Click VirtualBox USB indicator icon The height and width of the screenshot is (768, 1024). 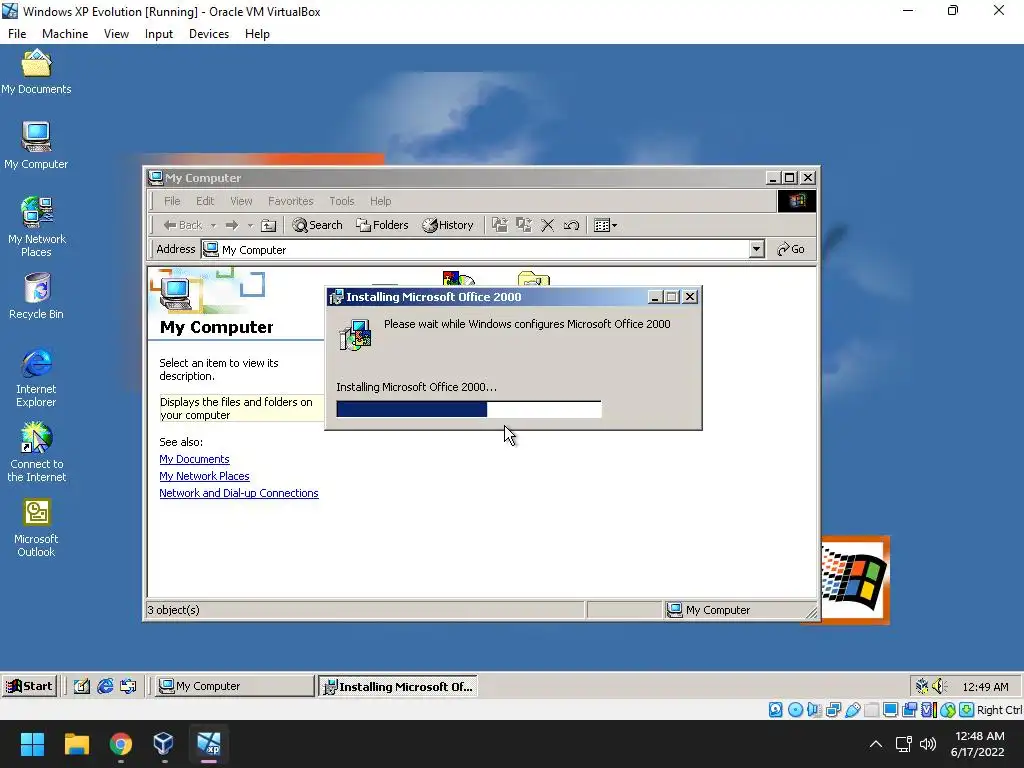click(853, 709)
